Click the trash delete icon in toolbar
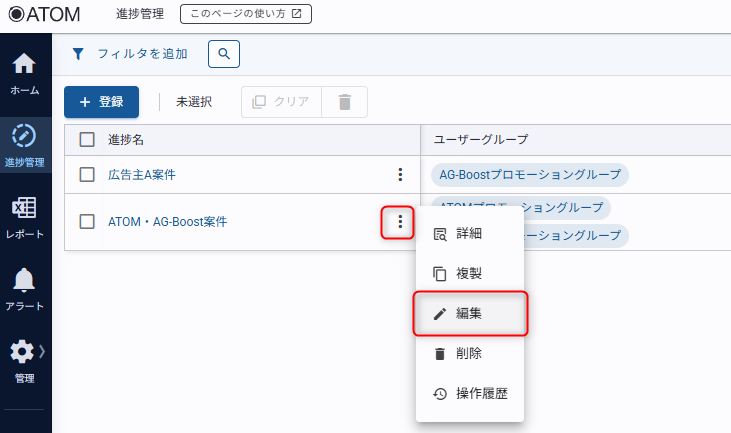The image size is (731, 433). click(345, 102)
